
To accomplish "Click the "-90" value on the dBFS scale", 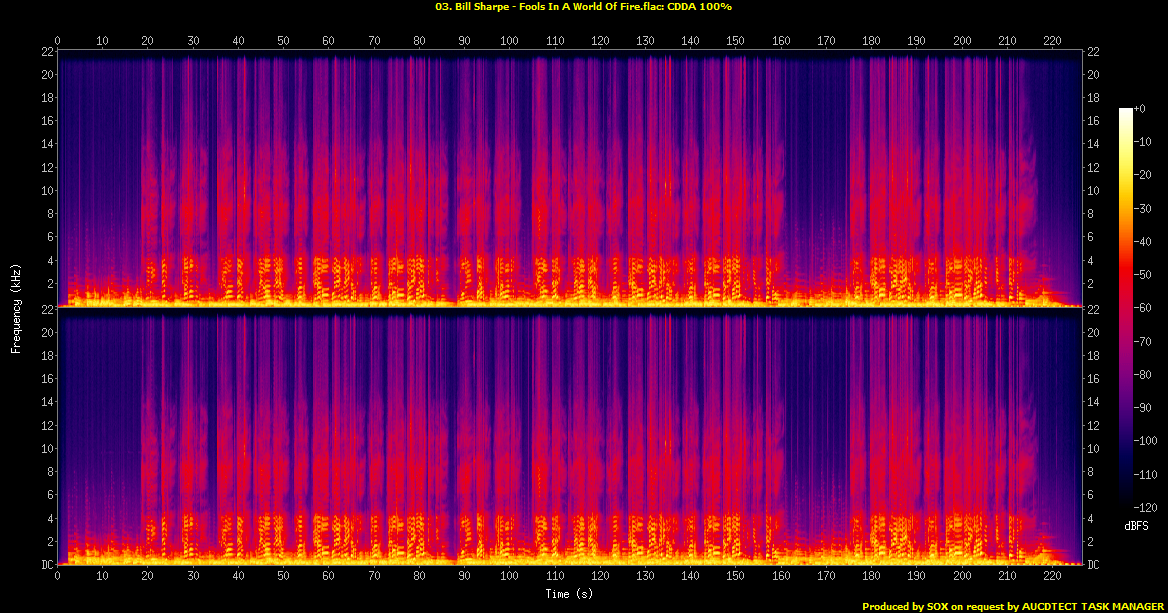I will 1143,407.
